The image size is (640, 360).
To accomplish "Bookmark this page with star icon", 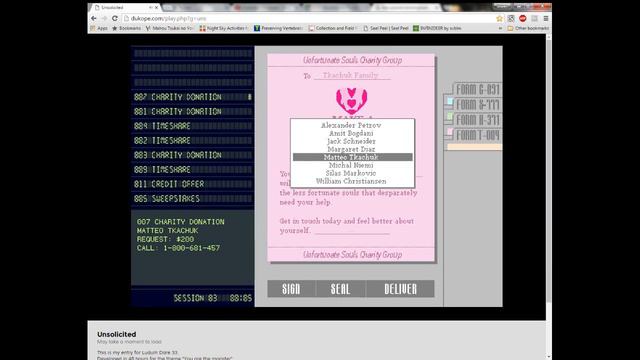I will (499, 18).
